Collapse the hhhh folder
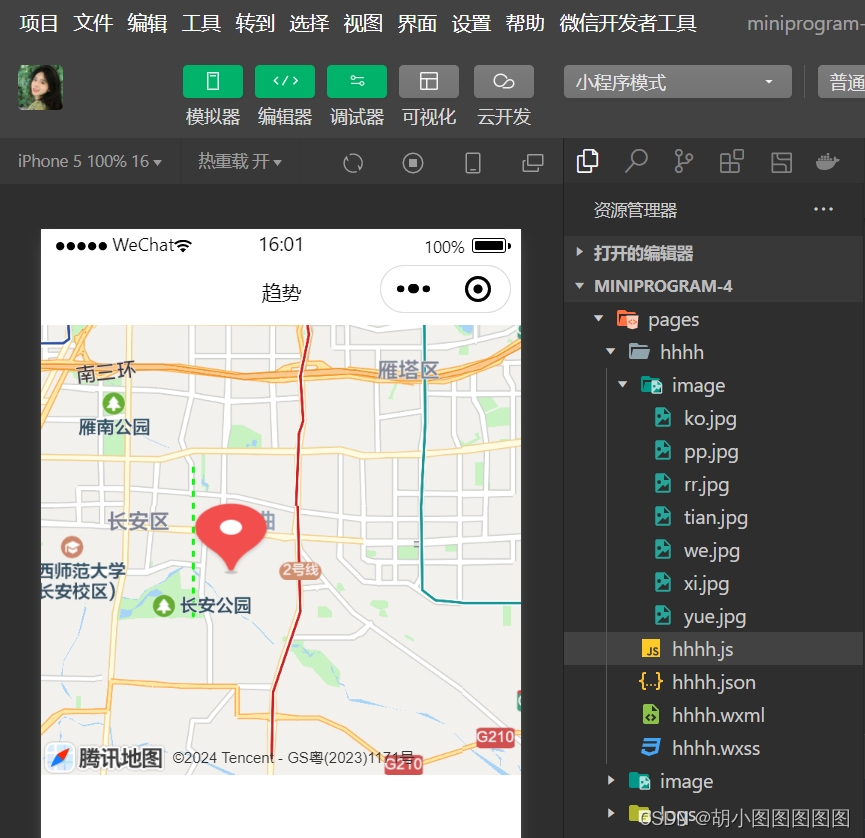 pyautogui.click(x=714, y=352)
